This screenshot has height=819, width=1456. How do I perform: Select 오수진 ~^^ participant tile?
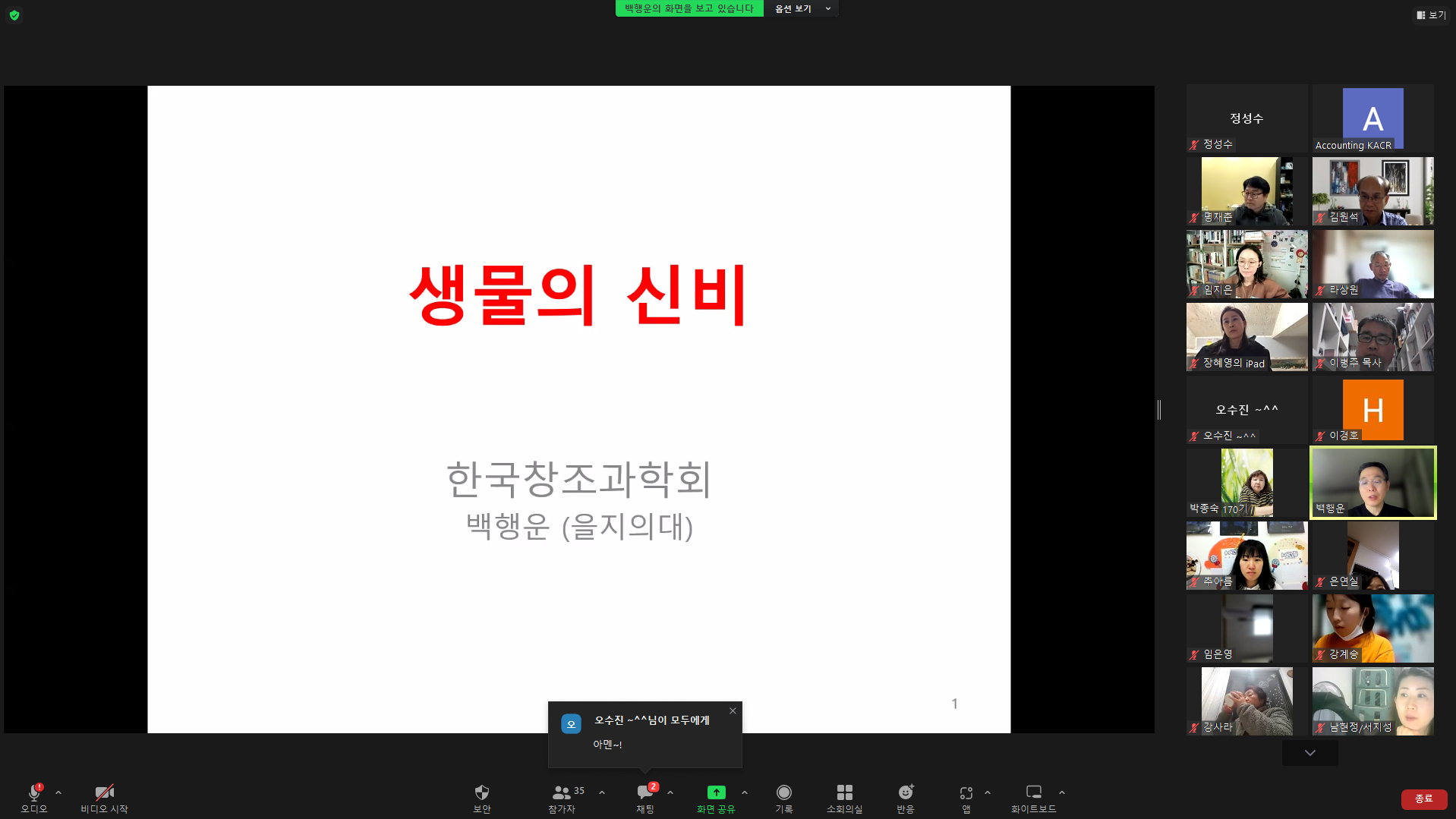[1247, 410]
